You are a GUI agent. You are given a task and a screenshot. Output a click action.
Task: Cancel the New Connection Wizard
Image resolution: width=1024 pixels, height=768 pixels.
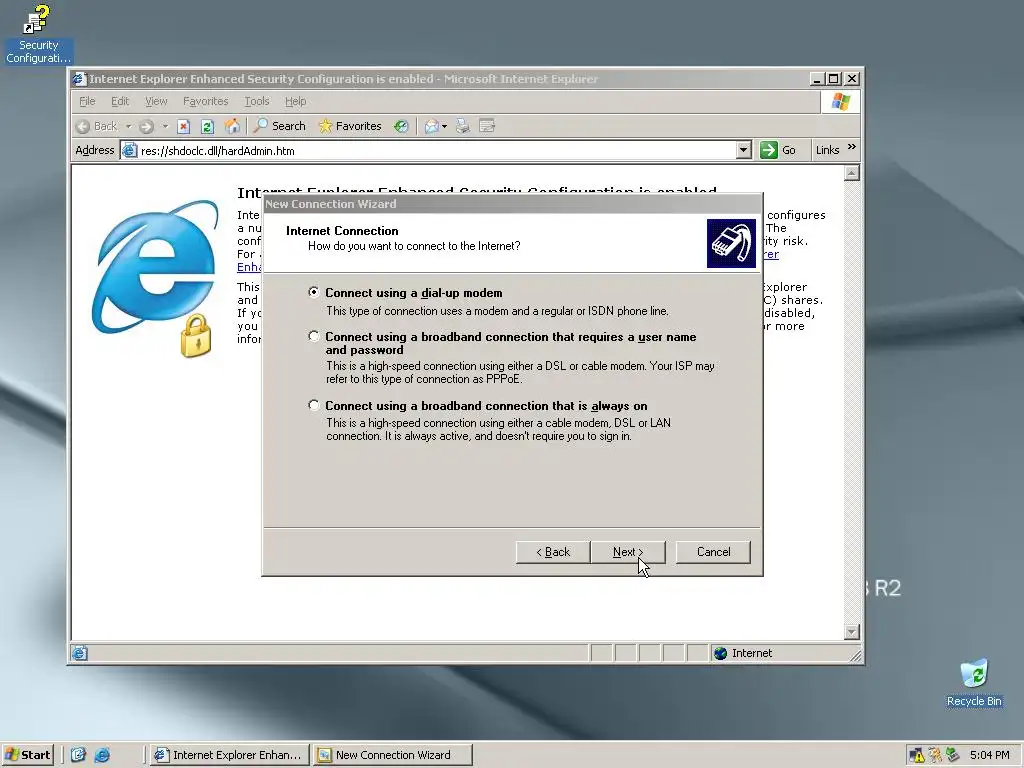[x=713, y=552]
